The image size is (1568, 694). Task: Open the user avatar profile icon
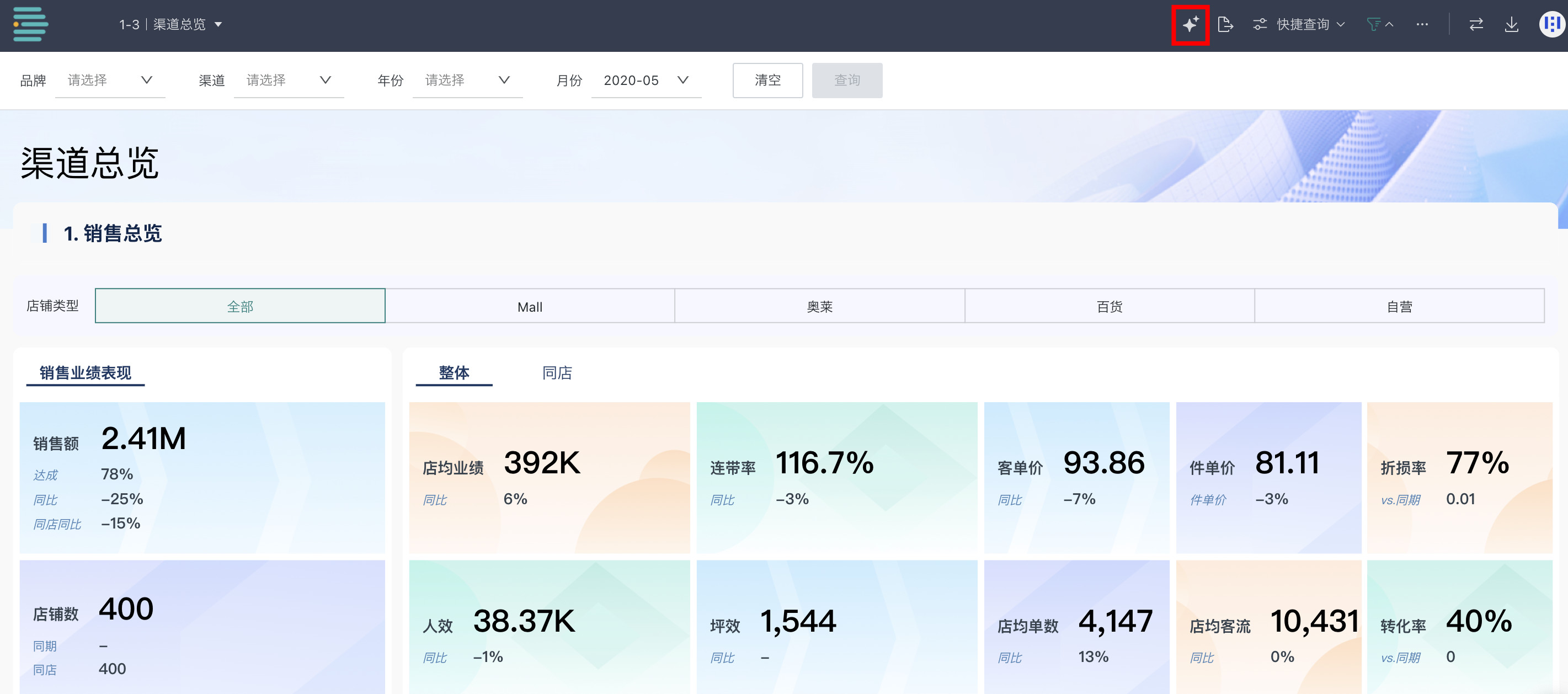(x=1551, y=24)
